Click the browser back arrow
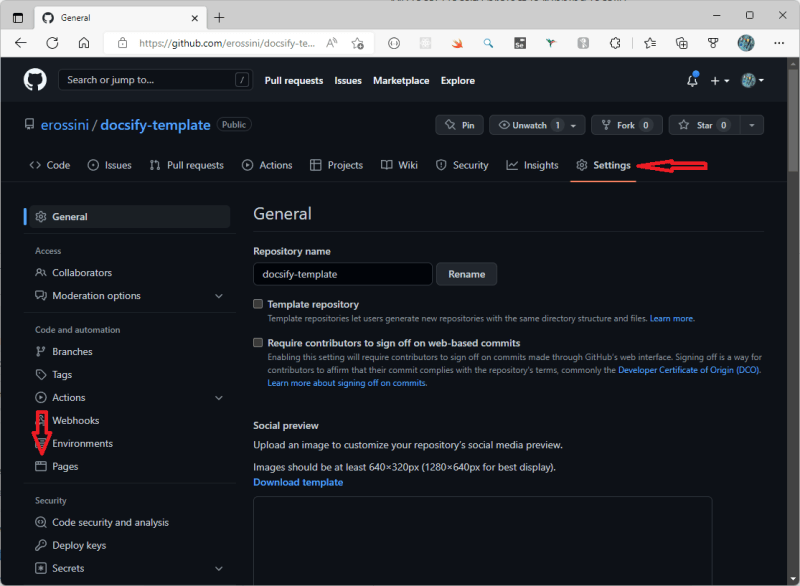The image size is (800, 586). 21,43
